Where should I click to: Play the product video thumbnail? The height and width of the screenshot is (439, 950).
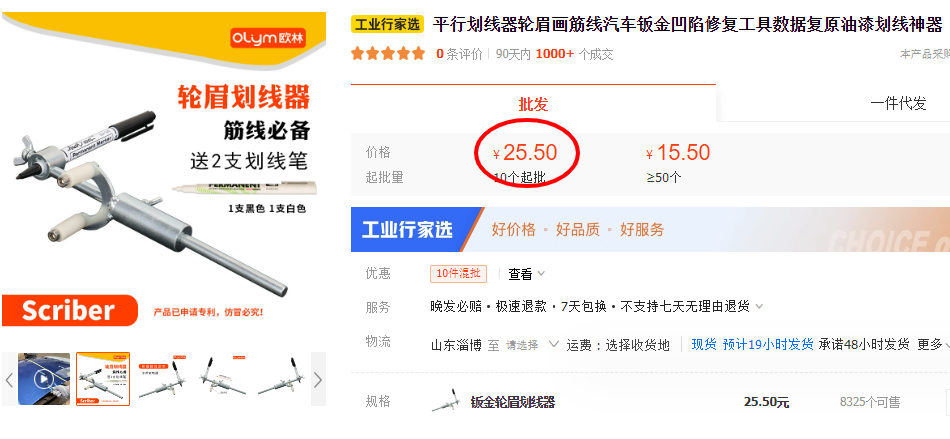[x=44, y=379]
